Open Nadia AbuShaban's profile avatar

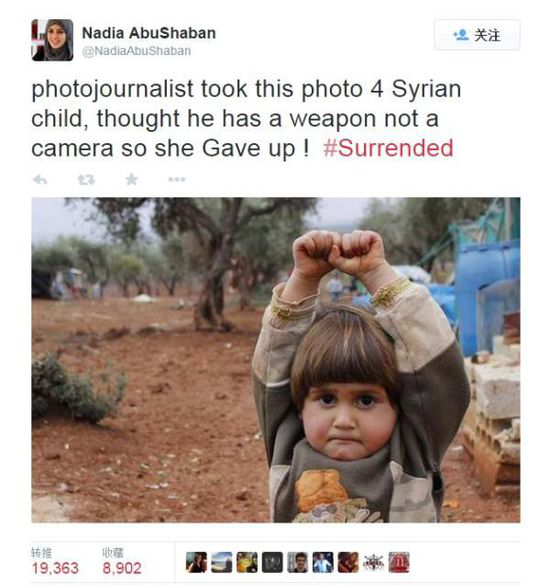click(x=52, y=40)
